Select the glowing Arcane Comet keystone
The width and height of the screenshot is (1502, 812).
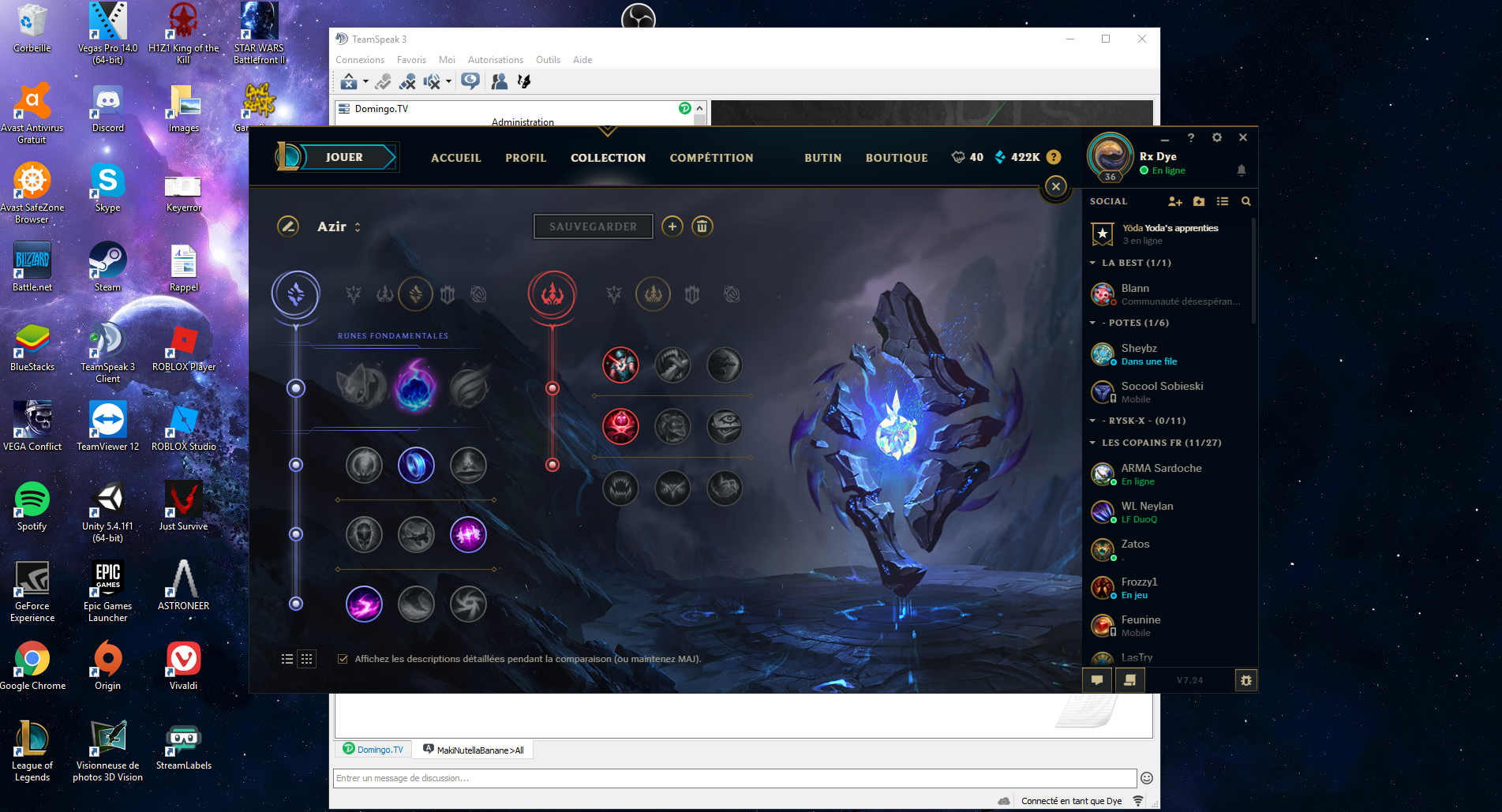pos(415,385)
